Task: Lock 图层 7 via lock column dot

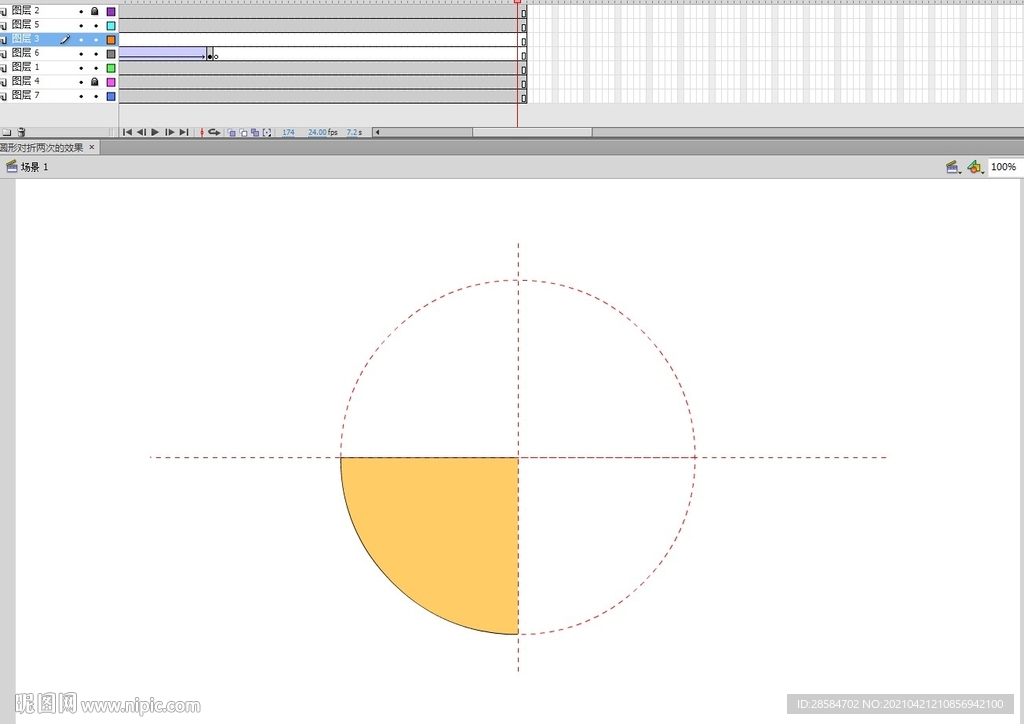Action: [95, 96]
